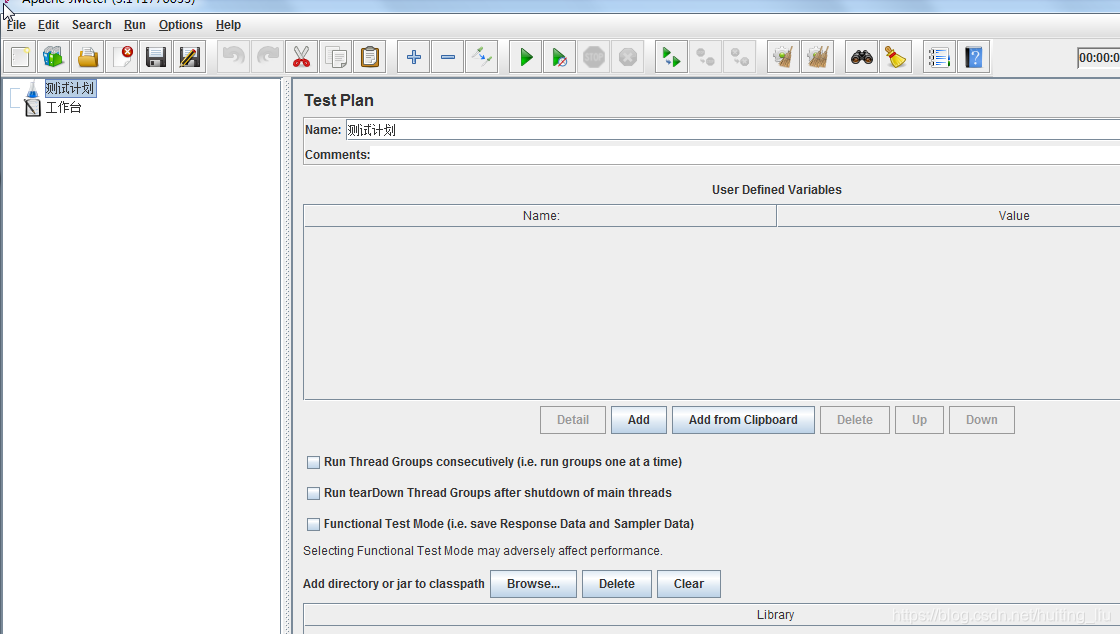Open the Function Helper dialog icon

point(939,57)
